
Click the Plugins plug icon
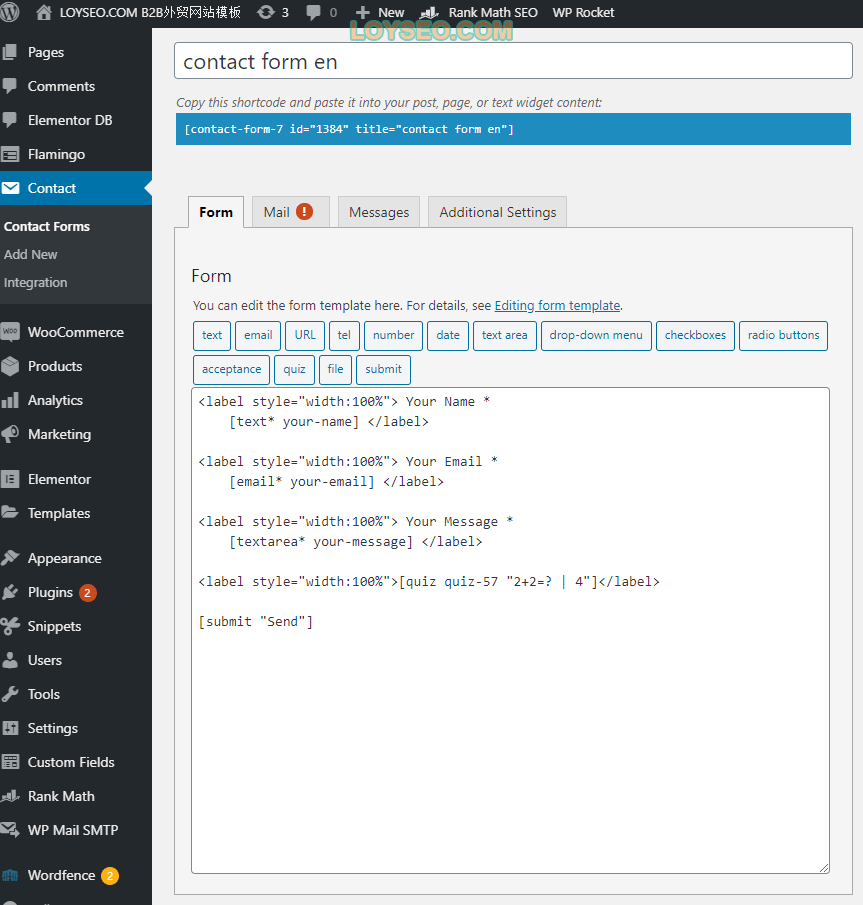(x=10, y=592)
